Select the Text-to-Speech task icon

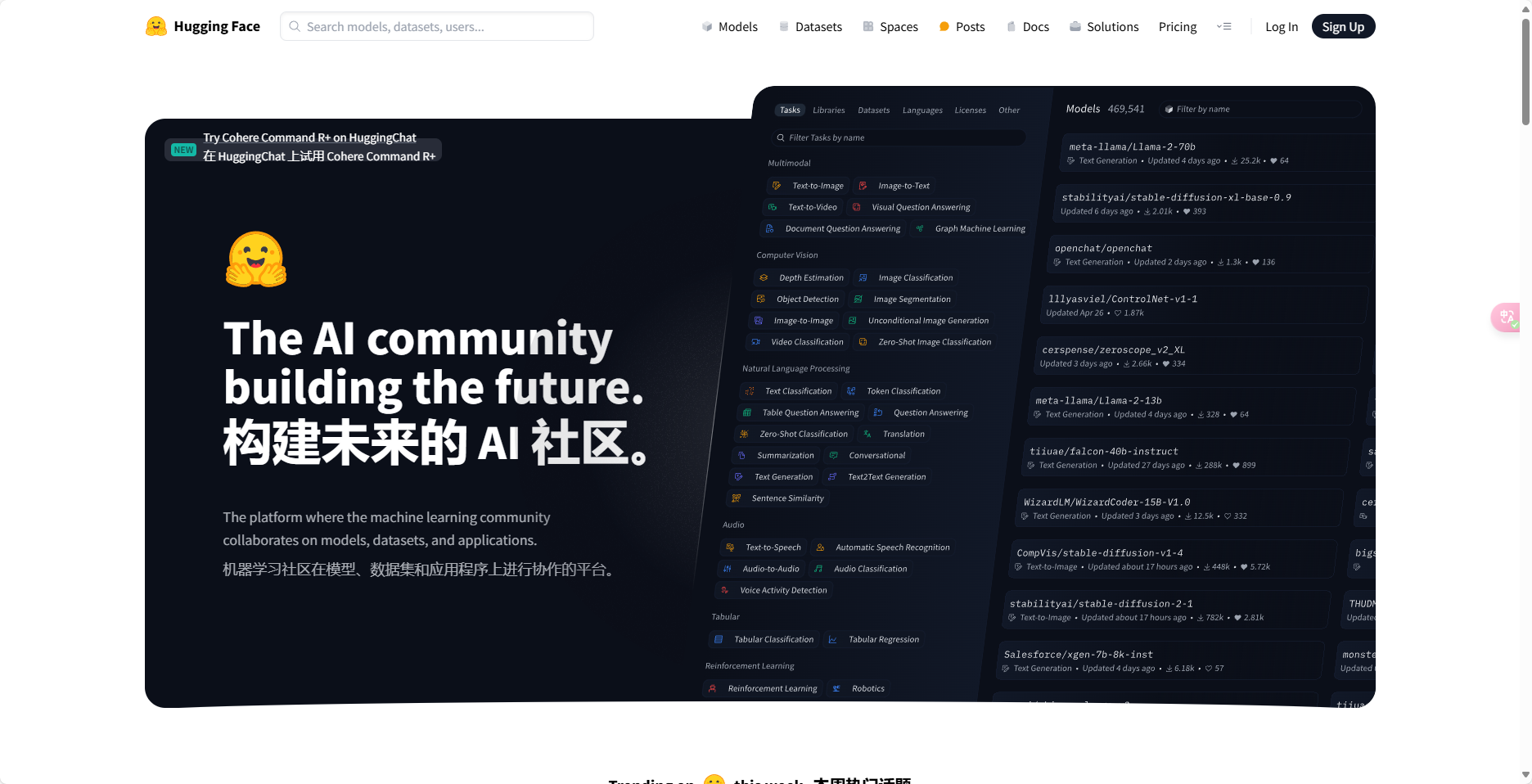coord(729,547)
